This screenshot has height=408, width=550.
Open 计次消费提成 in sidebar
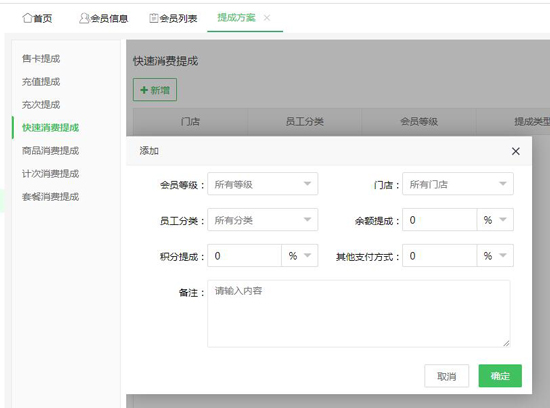pos(51,174)
